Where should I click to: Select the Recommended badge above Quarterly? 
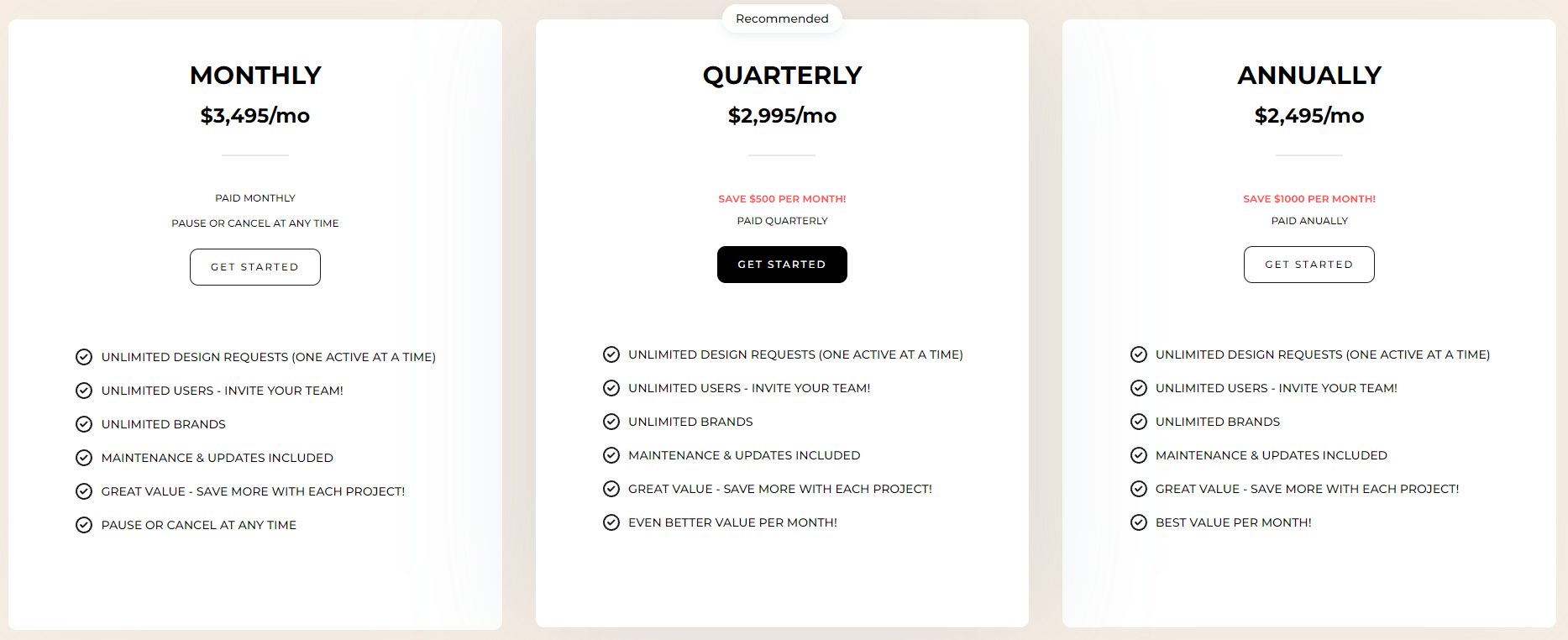tap(782, 18)
